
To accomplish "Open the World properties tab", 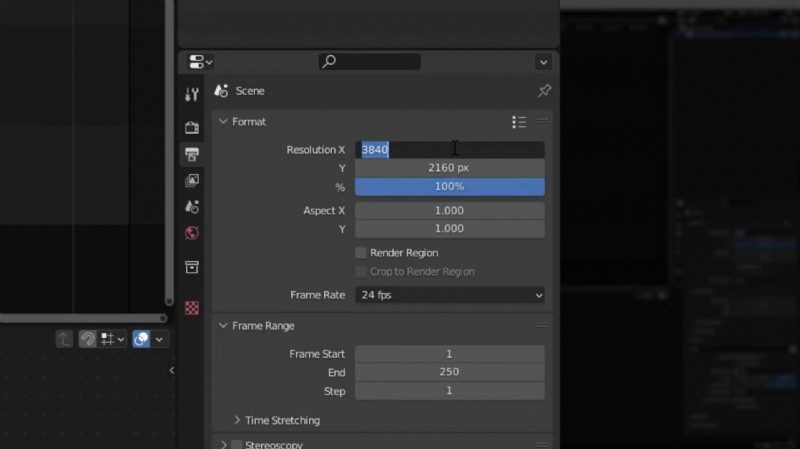I will [x=192, y=233].
